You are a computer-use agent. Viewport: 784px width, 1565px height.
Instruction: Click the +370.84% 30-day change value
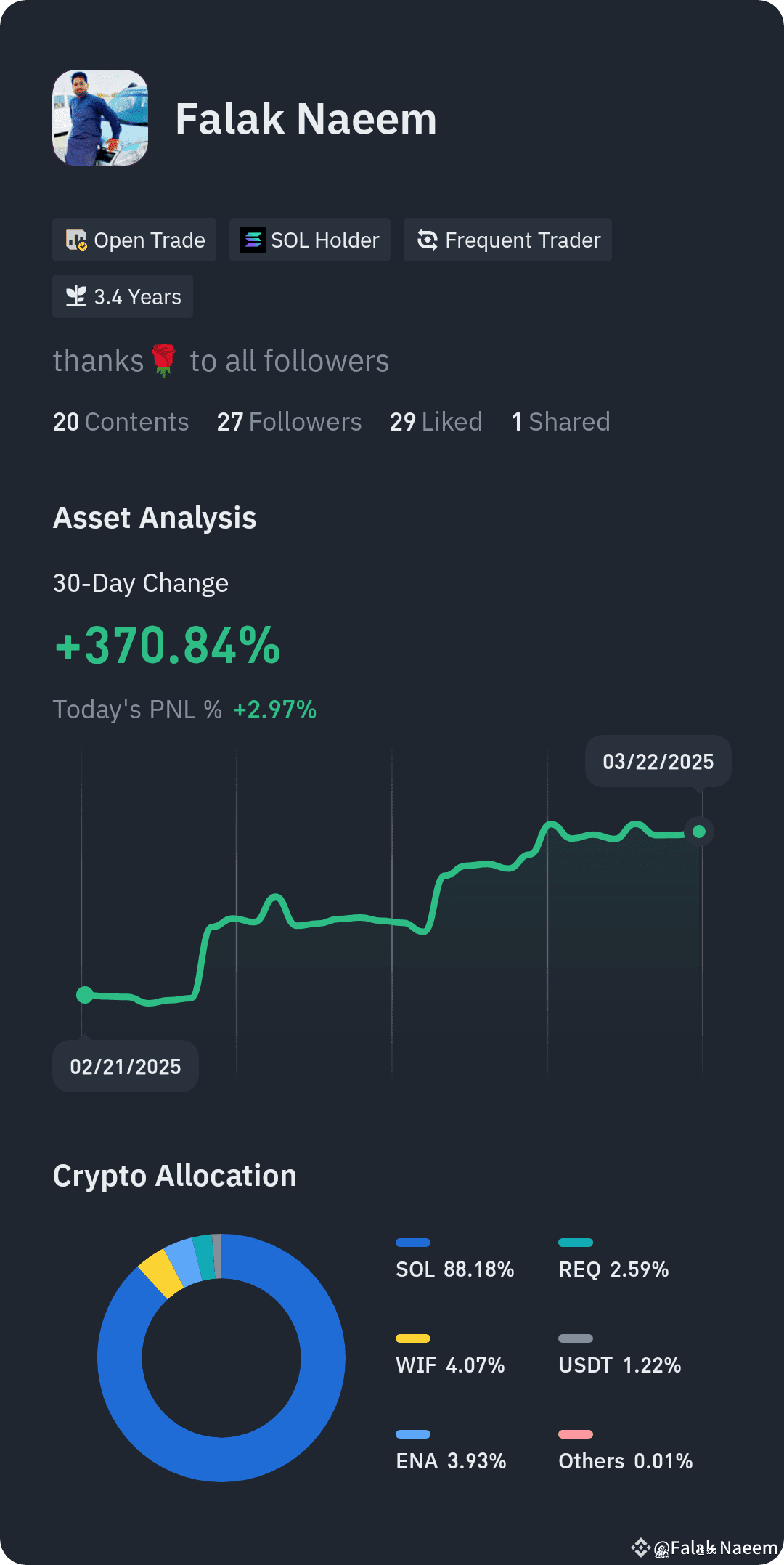168,646
